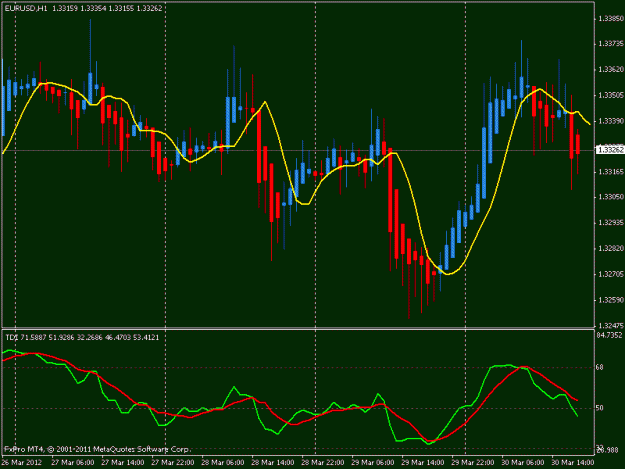Click the 28 Mar 22:00 time label

[x=322, y=463]
